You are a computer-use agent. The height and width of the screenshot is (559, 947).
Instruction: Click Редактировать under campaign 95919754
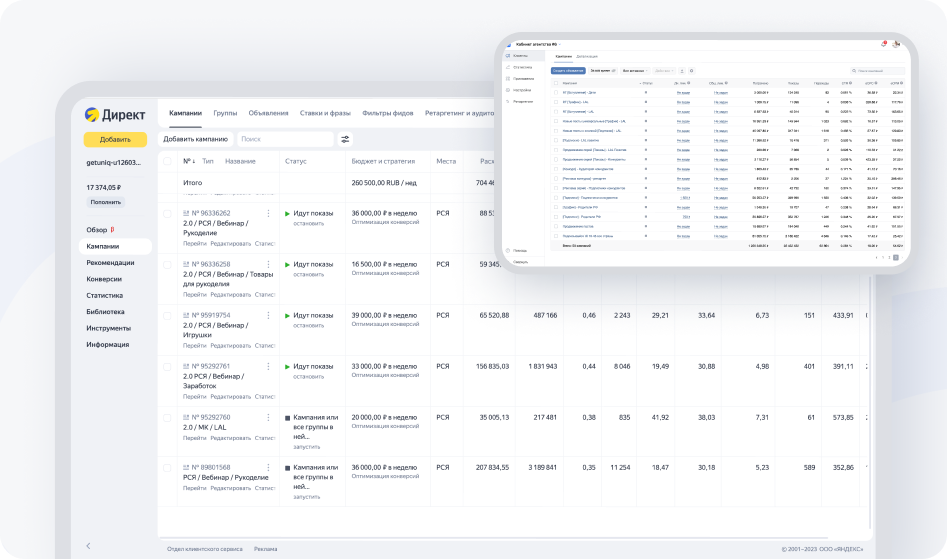tap(230, 346)
